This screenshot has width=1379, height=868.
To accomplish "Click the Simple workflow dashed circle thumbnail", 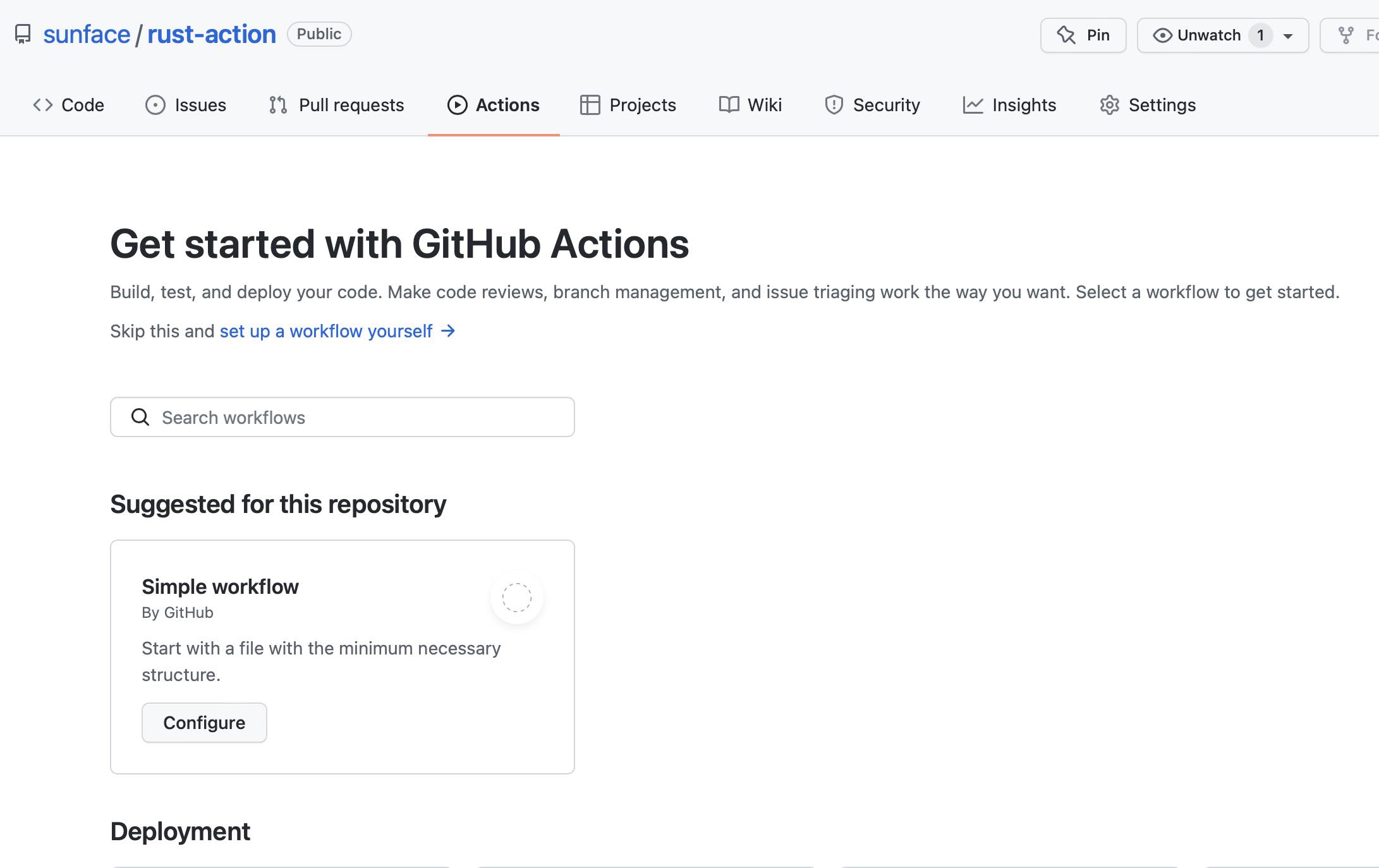I will (516, 598).
